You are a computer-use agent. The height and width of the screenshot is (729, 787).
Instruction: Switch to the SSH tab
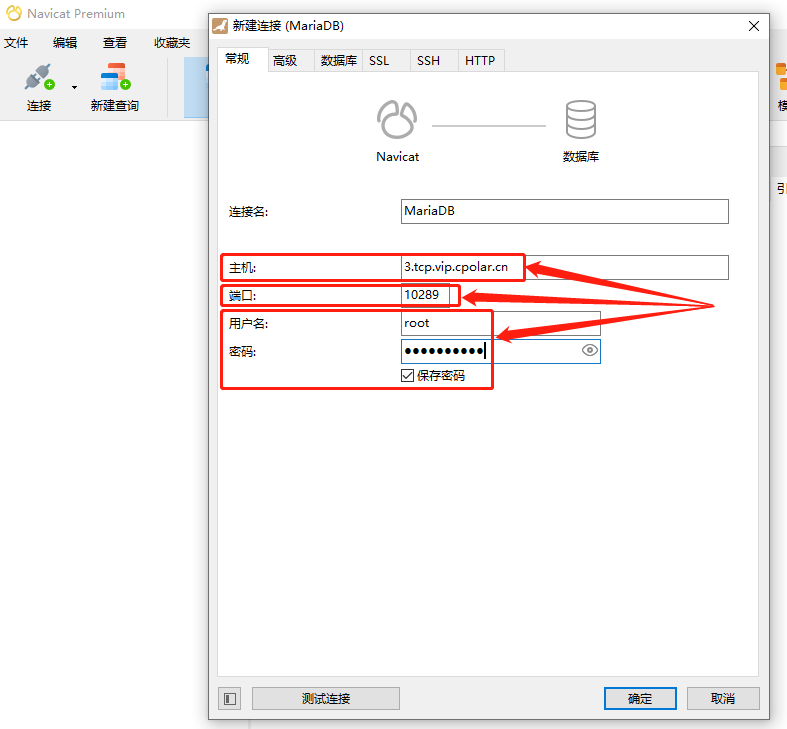[x=434, y=61]
